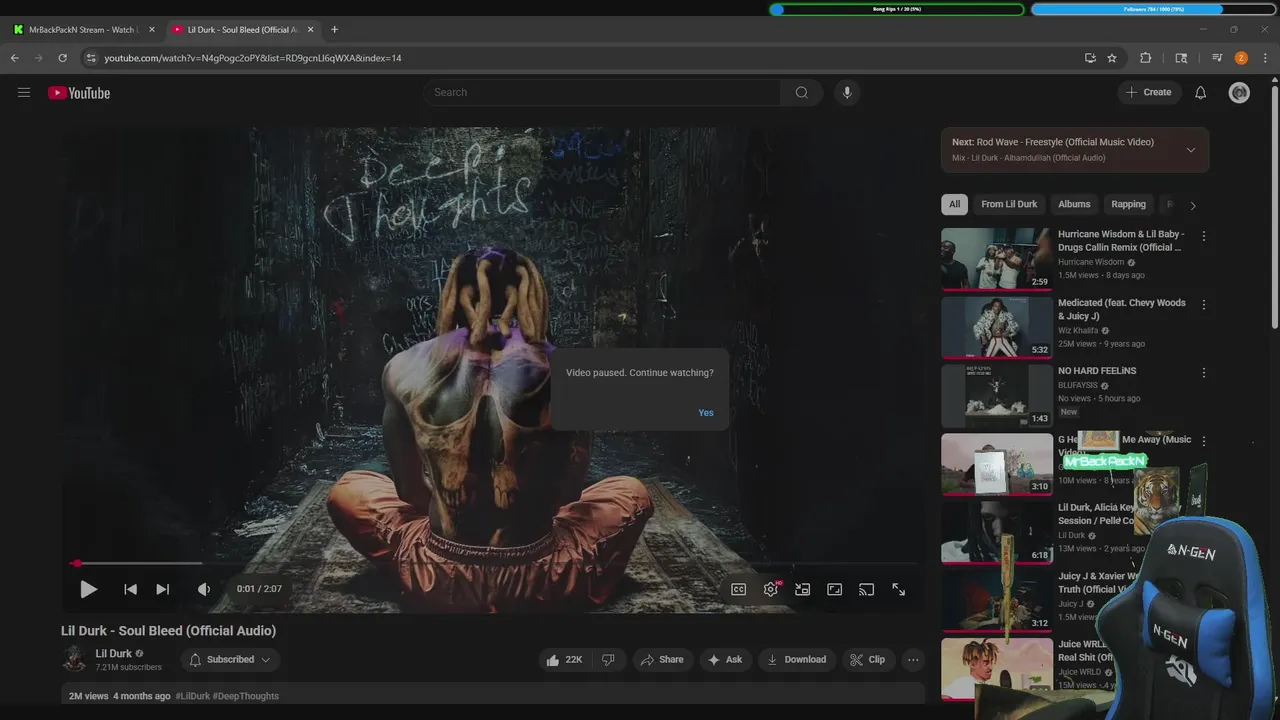
Task: Open Lil Durk channel avatar
Action: [x=74, y=658]
